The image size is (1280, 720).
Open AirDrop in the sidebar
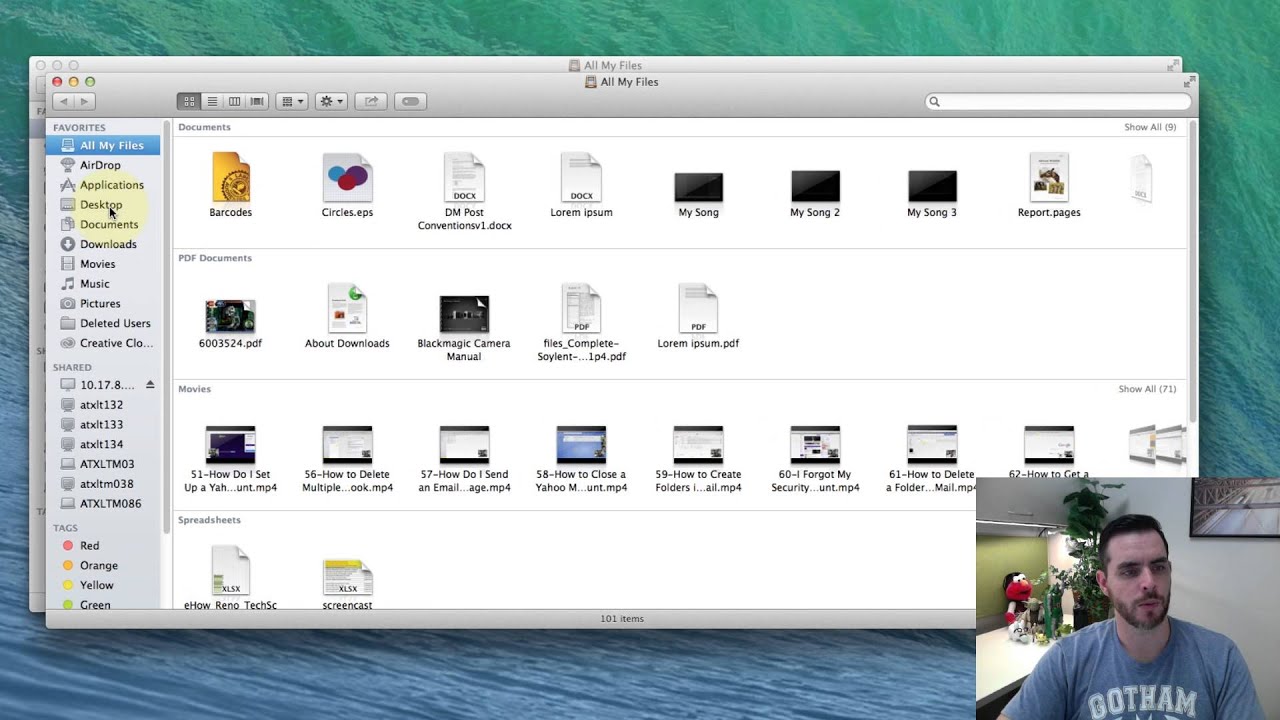tap(102, 165)
